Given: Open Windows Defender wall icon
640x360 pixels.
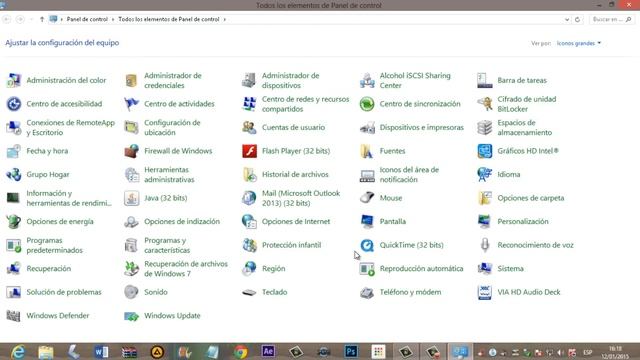Looking at the screenshot, I should tap(13, 316).
